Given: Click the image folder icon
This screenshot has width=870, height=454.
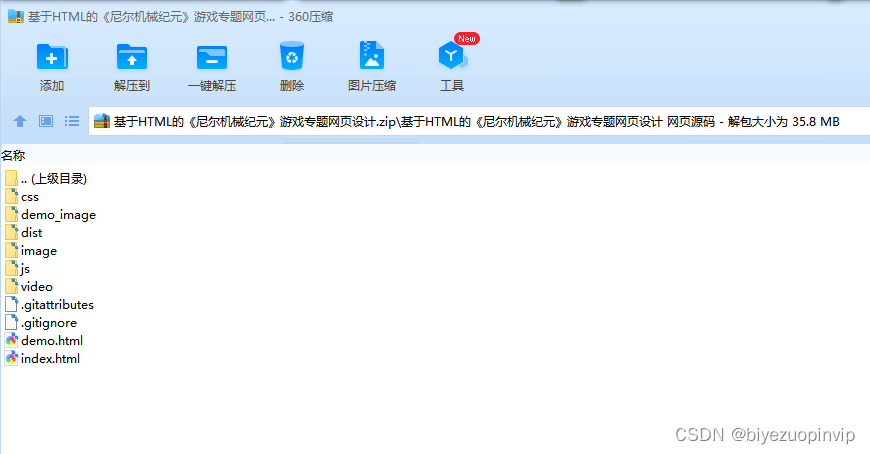Looking at the screenshot, I should 11,250.
